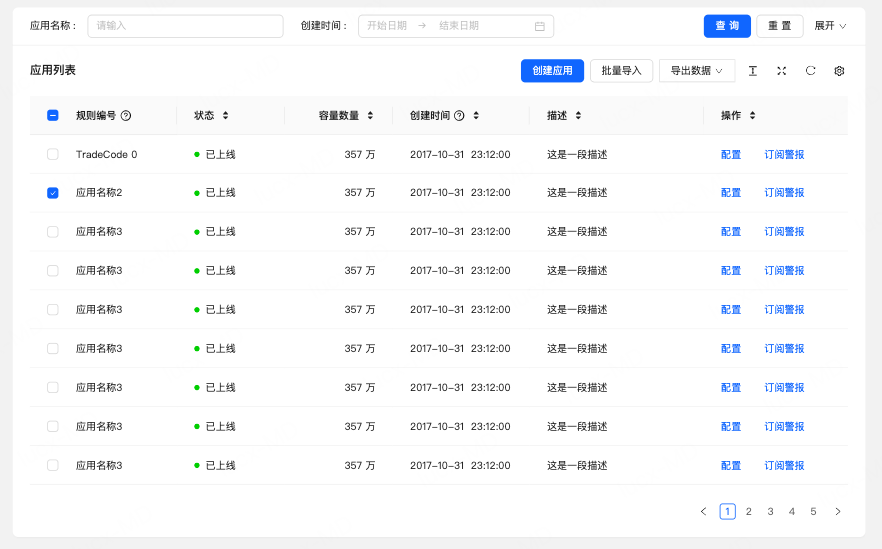Go to next page arrow

pos(838,511)
